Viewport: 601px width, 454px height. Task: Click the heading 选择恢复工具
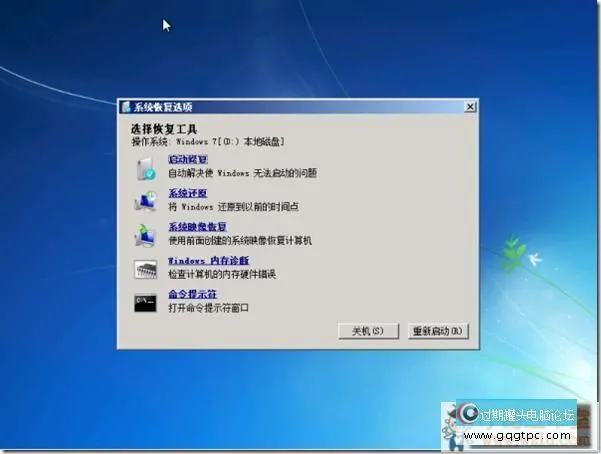point(164,129)
